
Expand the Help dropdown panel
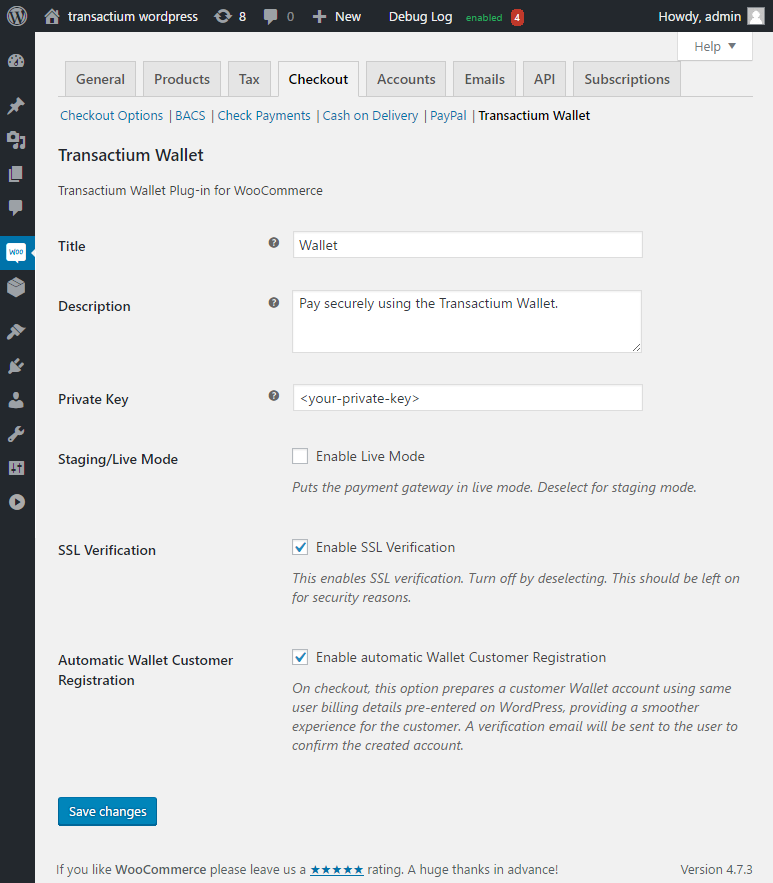click(x=715, y=46)
